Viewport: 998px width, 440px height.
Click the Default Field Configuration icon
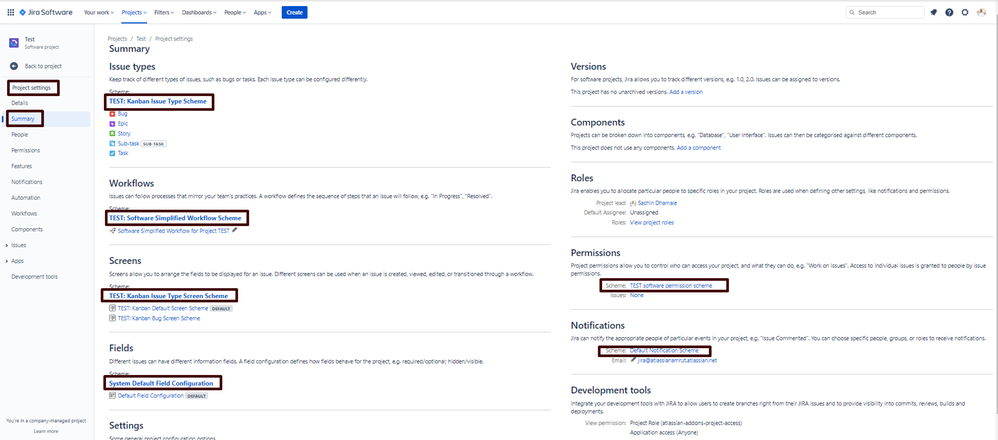(x=113, y=395)
